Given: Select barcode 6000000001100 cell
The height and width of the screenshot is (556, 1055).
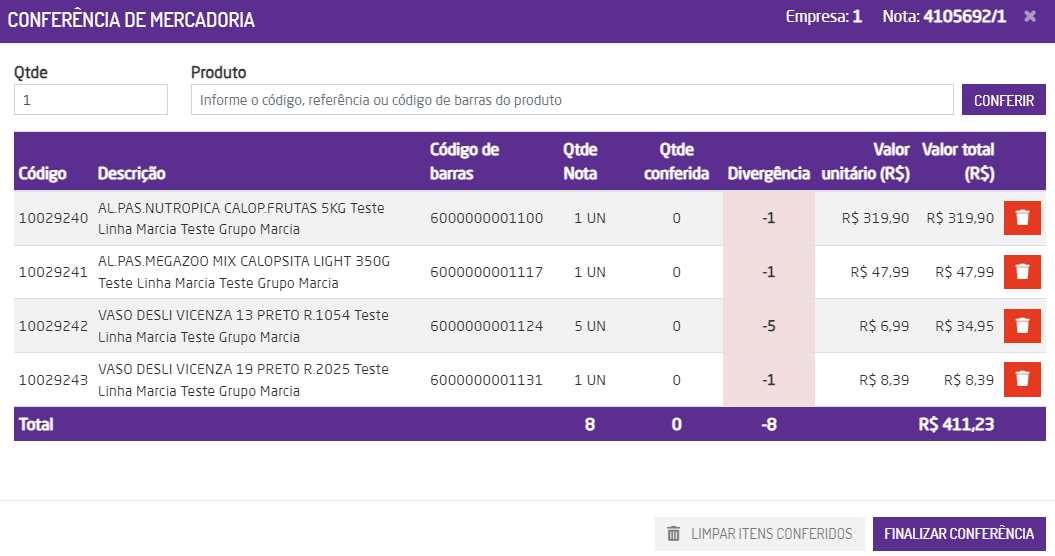Looking at the screenshot, I should coord(487,218).
